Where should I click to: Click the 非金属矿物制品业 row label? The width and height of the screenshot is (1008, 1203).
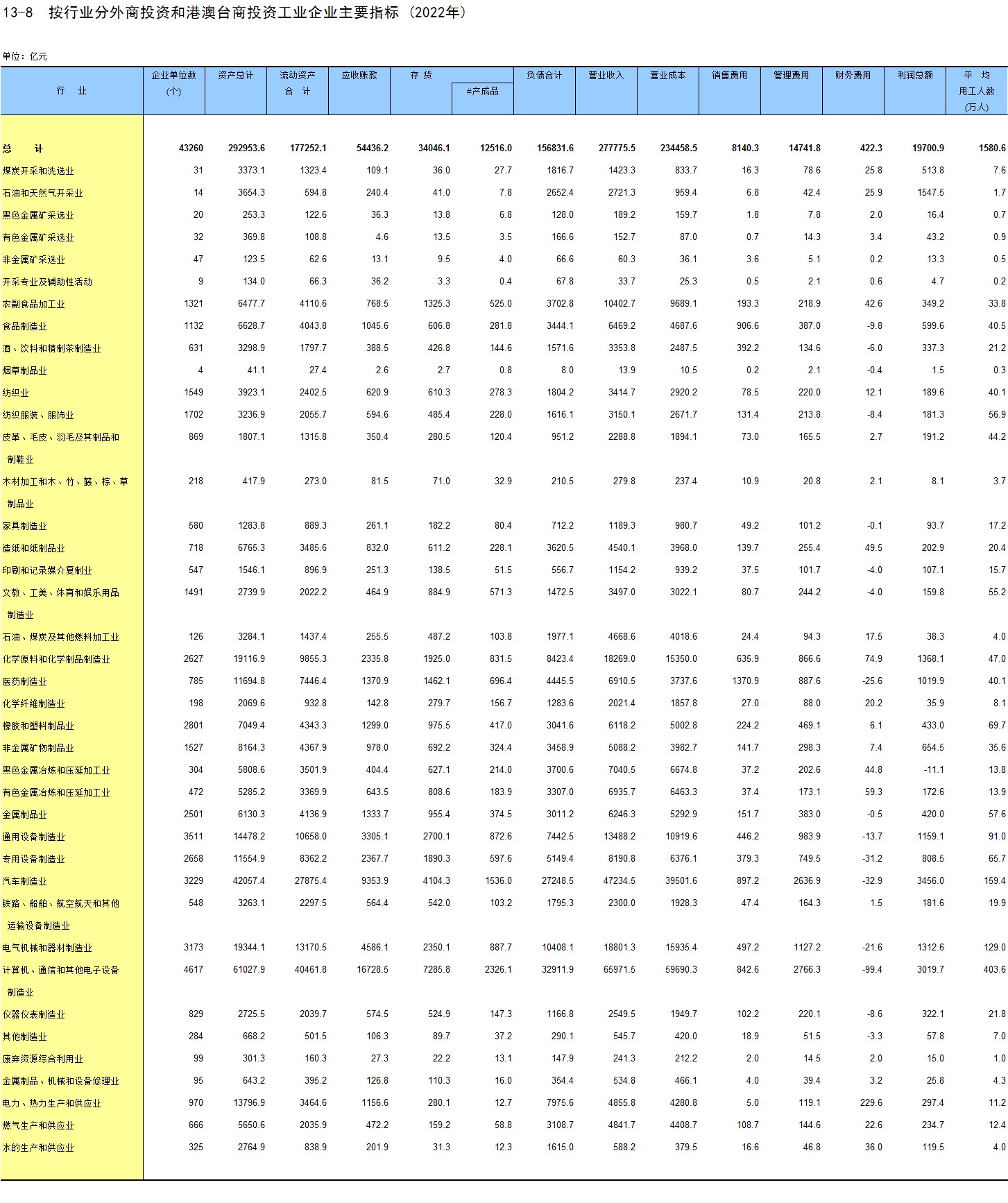click(x=38, y=748)
